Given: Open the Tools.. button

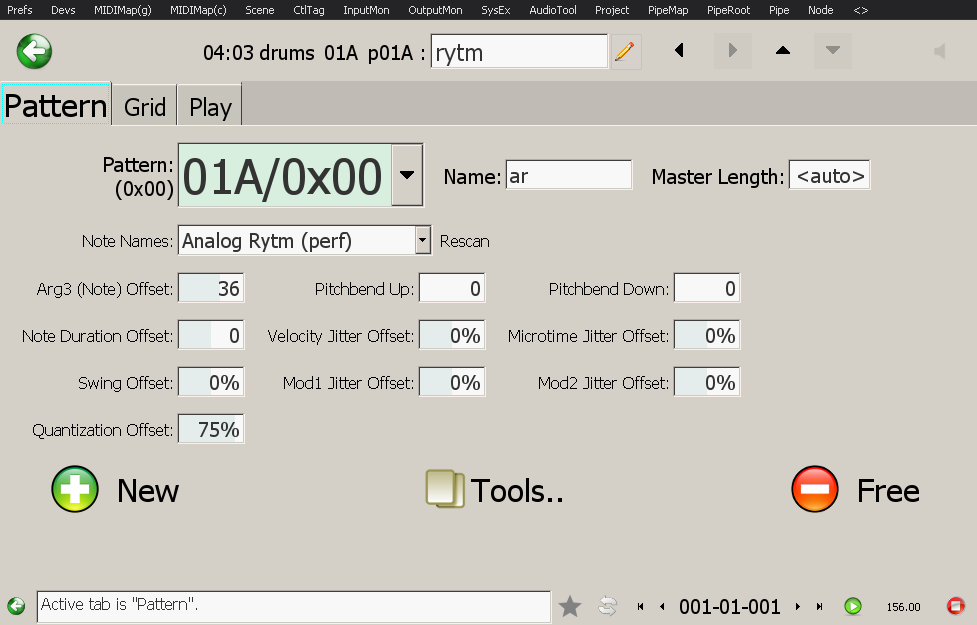Looking at the screenshot, I should pos(495,490).
